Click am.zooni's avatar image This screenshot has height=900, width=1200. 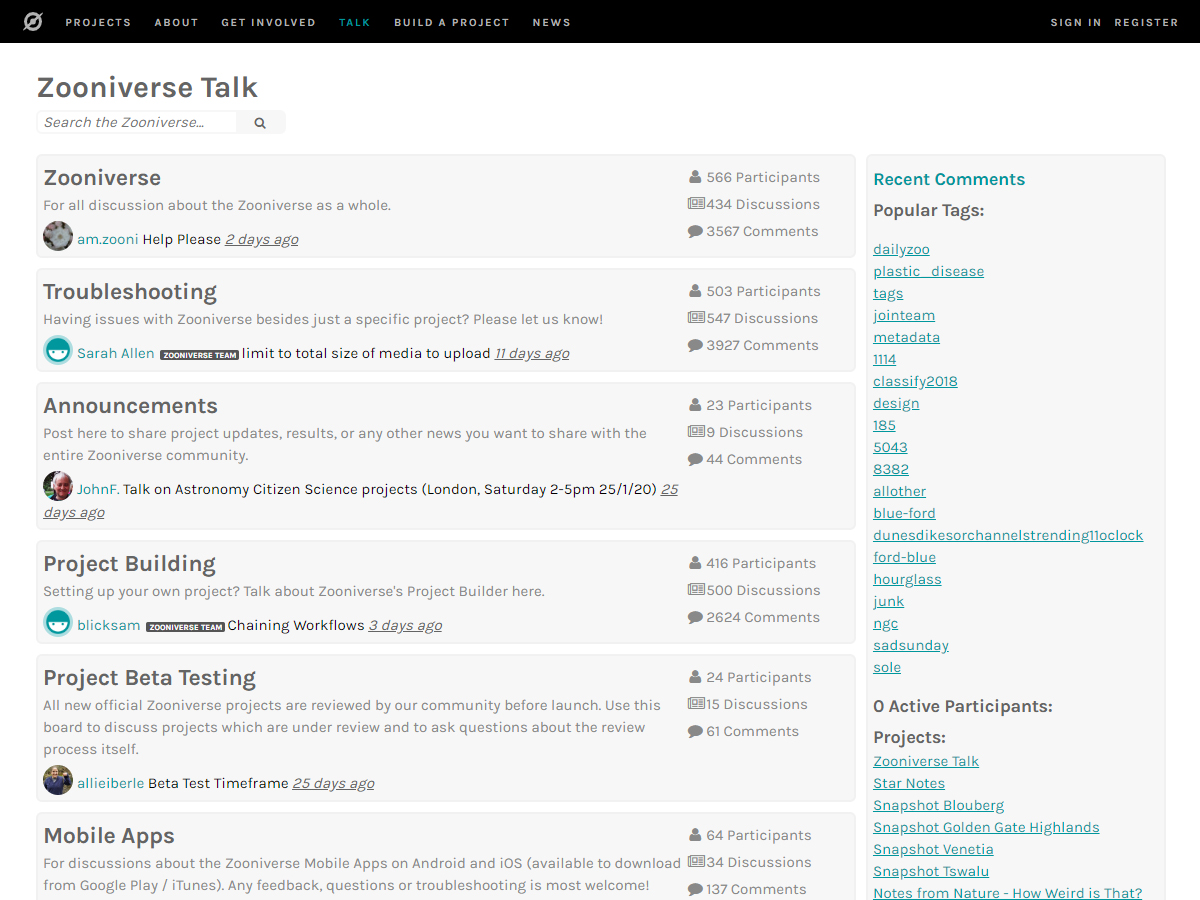click(58, 237)
